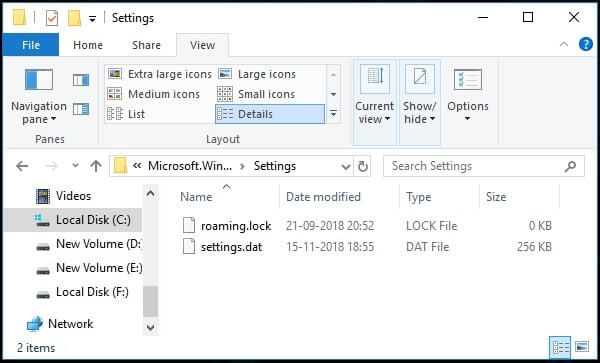Click Microsoft.Win... in the address path

tap(190, 166)
